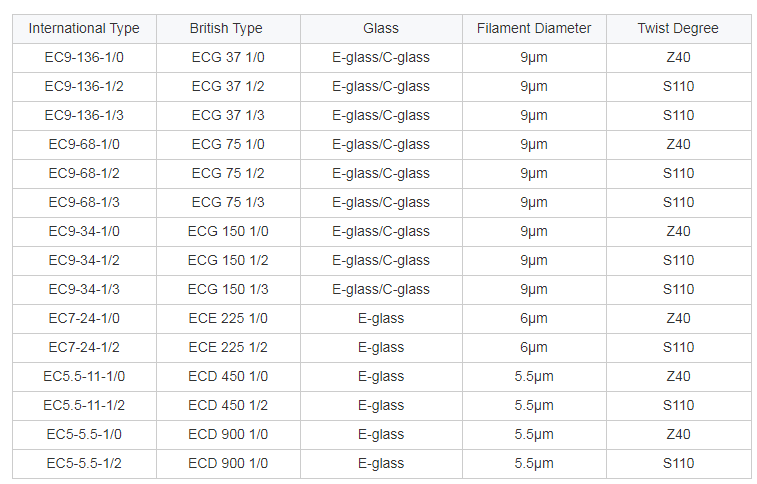Click the ECE 225 1/0 cell
The image size is (757, 484).
[x=228, y=318]
